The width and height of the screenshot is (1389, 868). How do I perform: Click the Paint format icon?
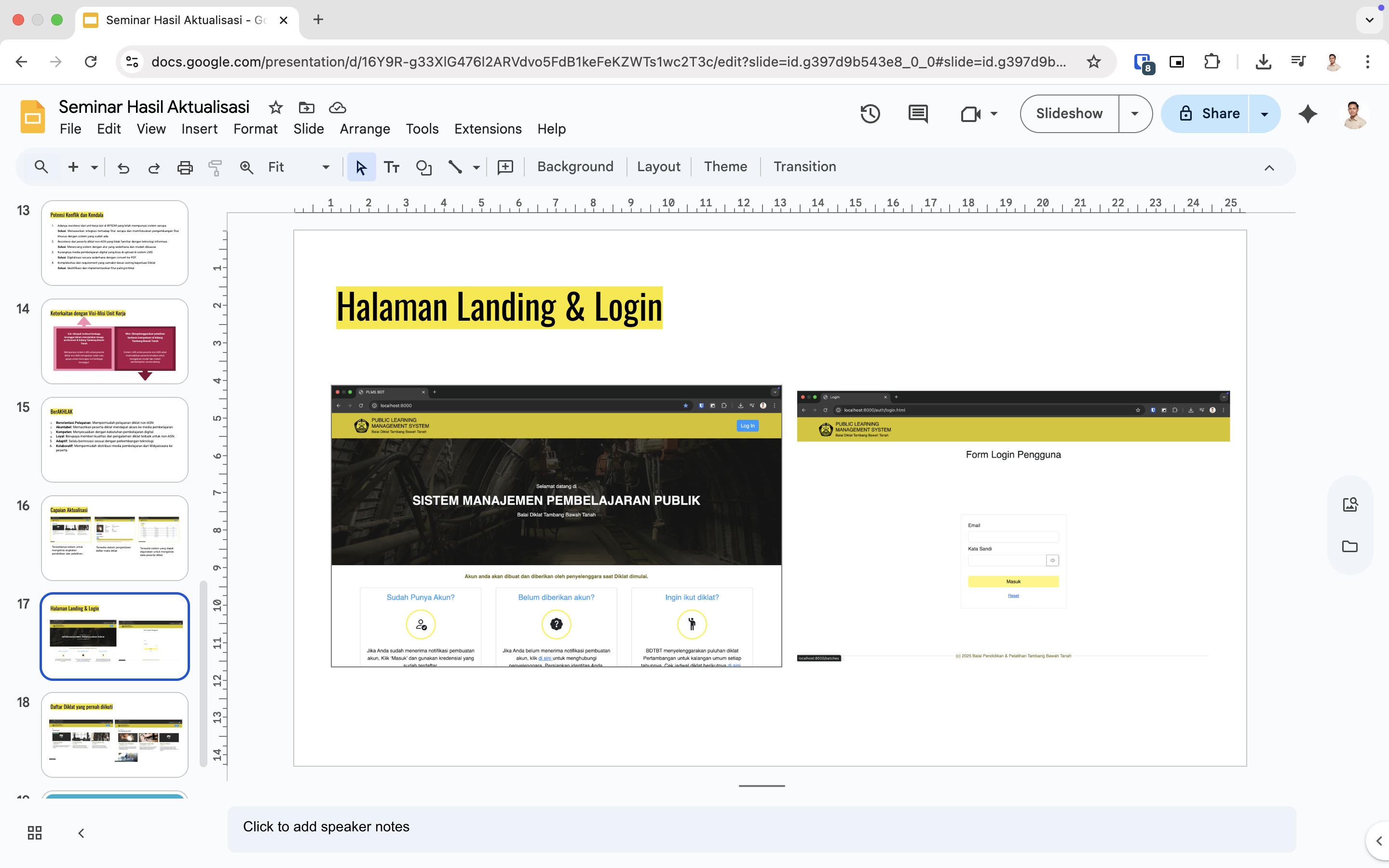pyautogui.click(x=215, y=167)
